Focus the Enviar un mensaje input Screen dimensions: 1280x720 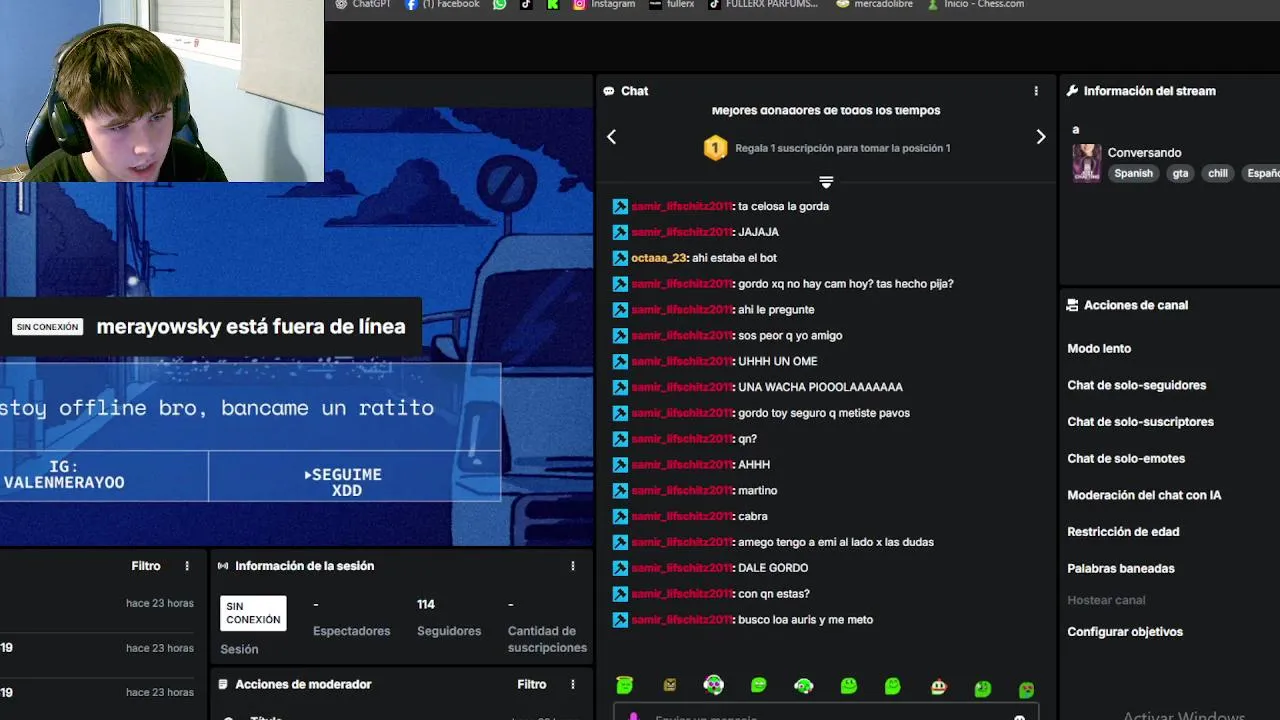[826, 713]
